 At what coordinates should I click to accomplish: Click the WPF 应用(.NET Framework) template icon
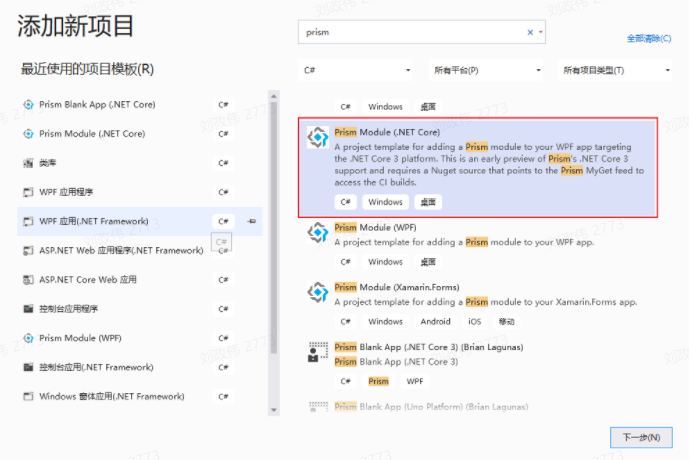pos(28,221)
